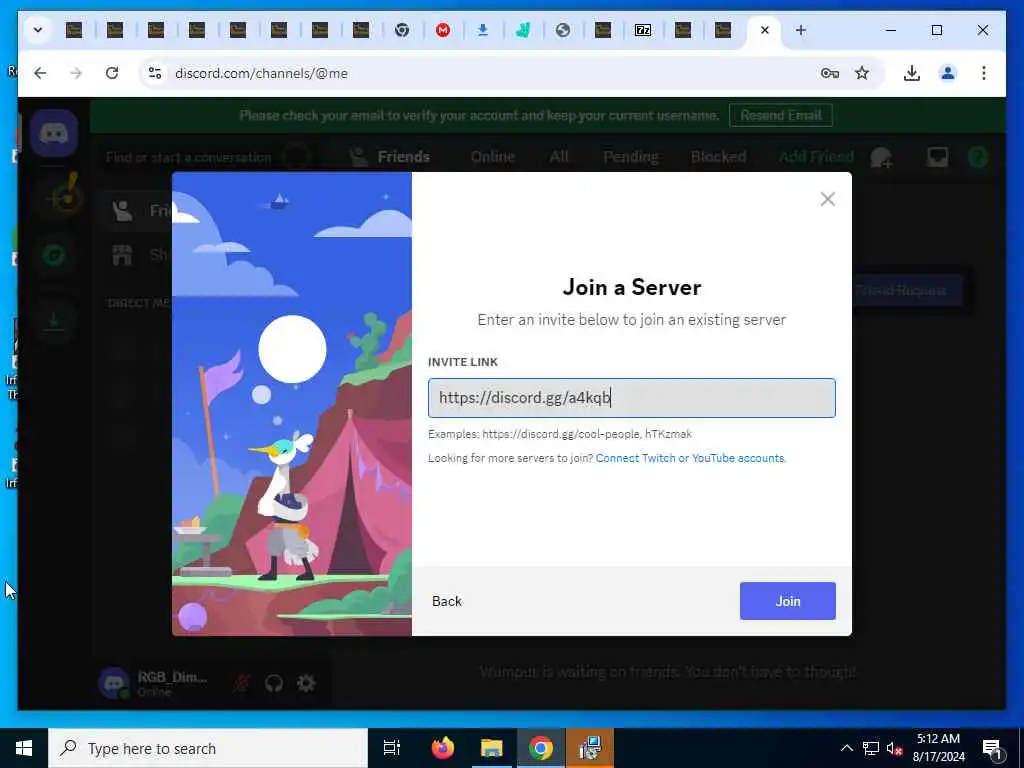The width and height of the screenshot is (1024, 768).
Task: Open the clock showing 5:12 AM
Action: [938, 748]
